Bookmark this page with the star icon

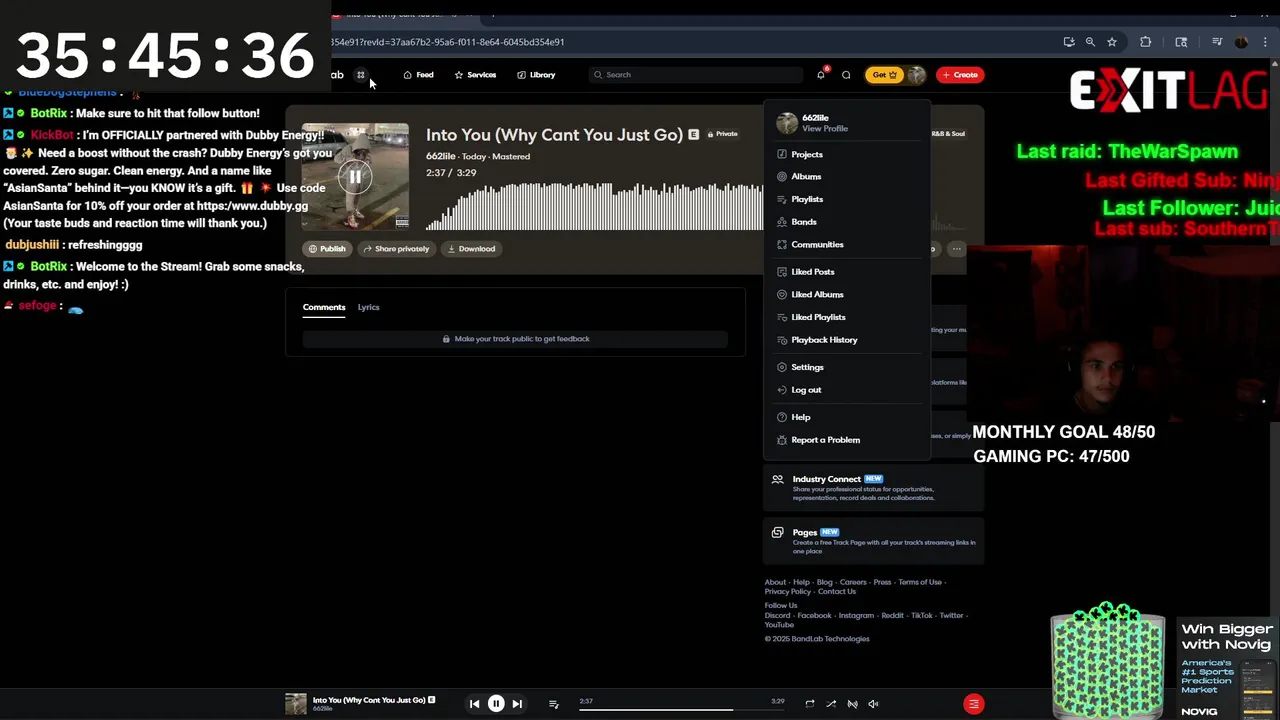(1112, 42)
